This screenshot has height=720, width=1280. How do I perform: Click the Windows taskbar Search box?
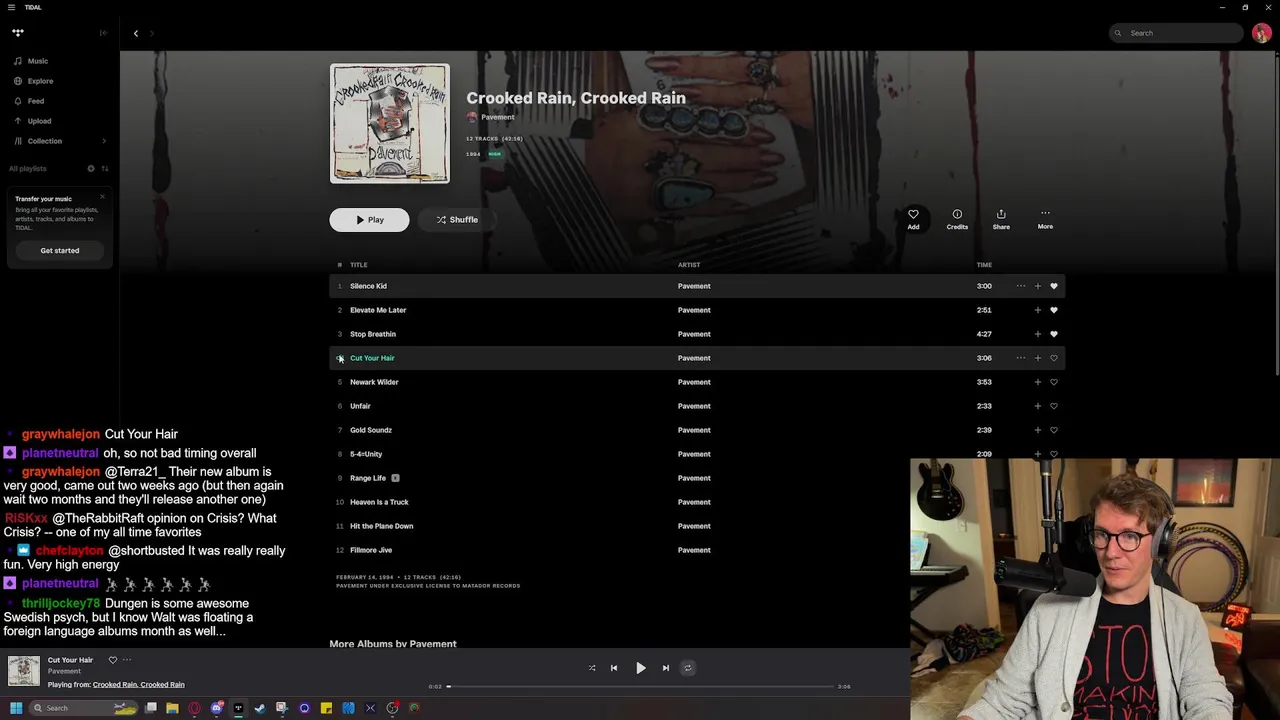coord(82,708)
